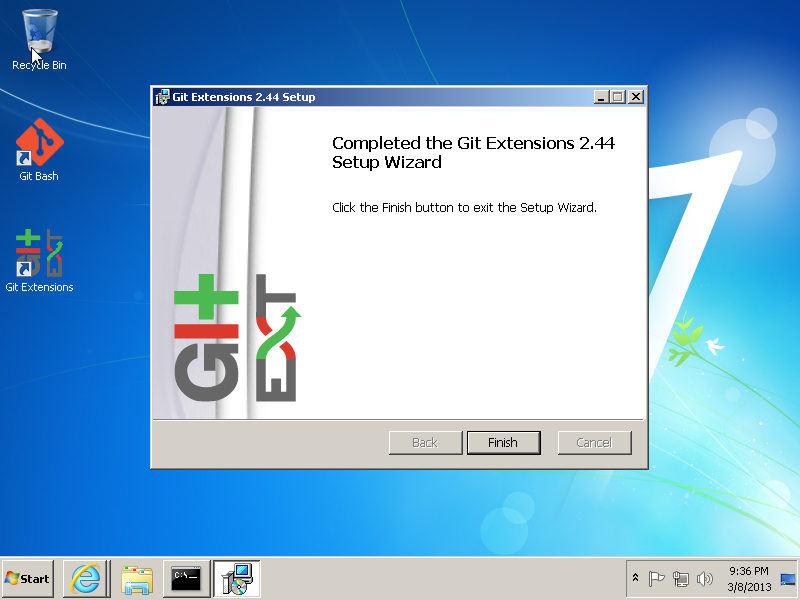Screen dimensions: 800x600
Task: Close the Git Extensions 2.44 Setup window
Action: (x=636, y=96)
